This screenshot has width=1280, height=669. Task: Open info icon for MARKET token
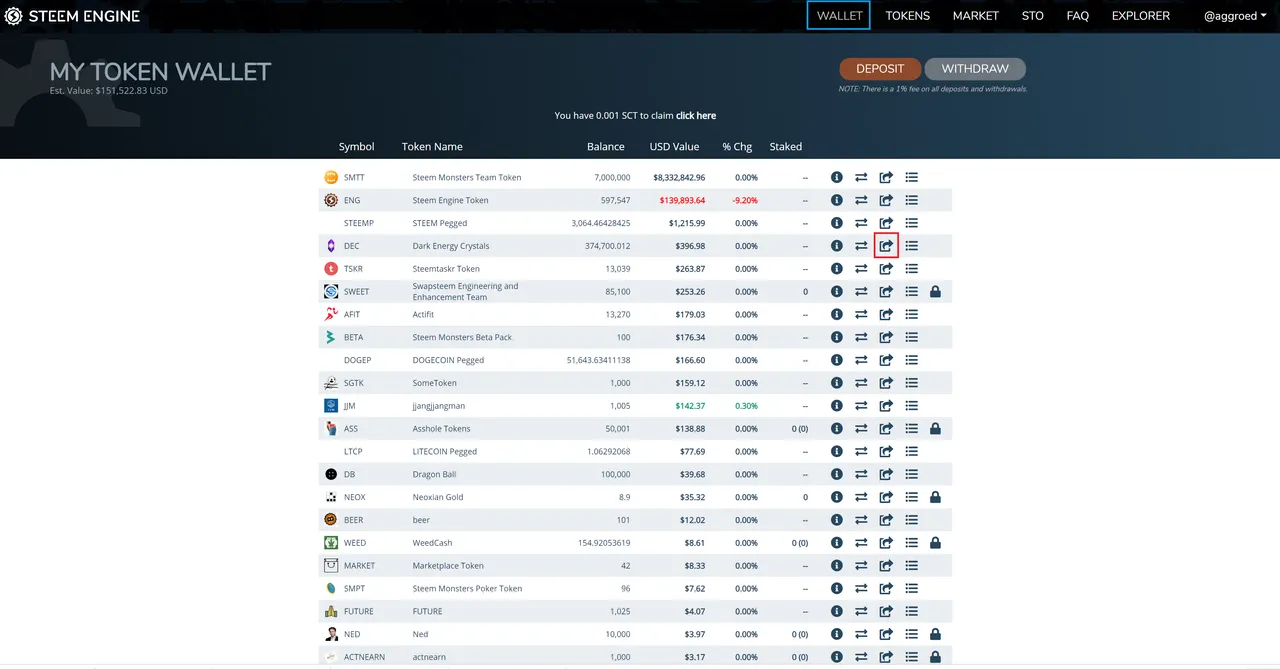(837, 566)
